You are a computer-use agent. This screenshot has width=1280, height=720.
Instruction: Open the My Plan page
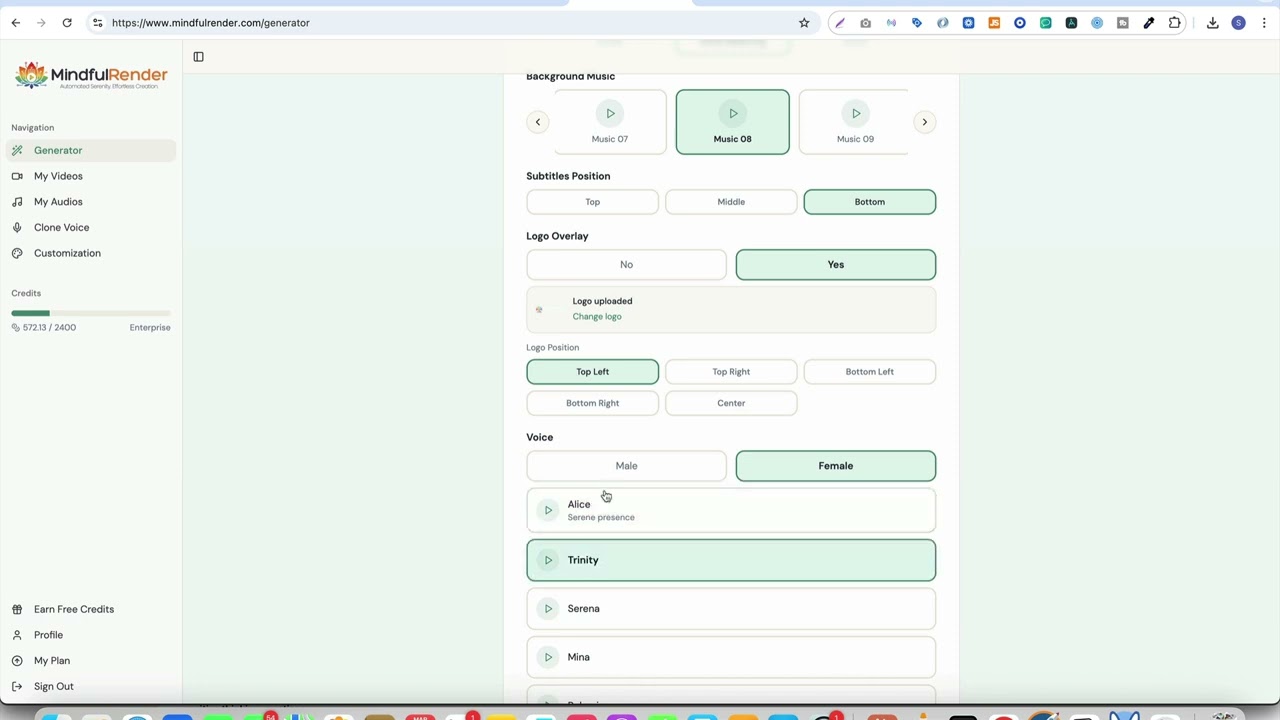(90, 661)
